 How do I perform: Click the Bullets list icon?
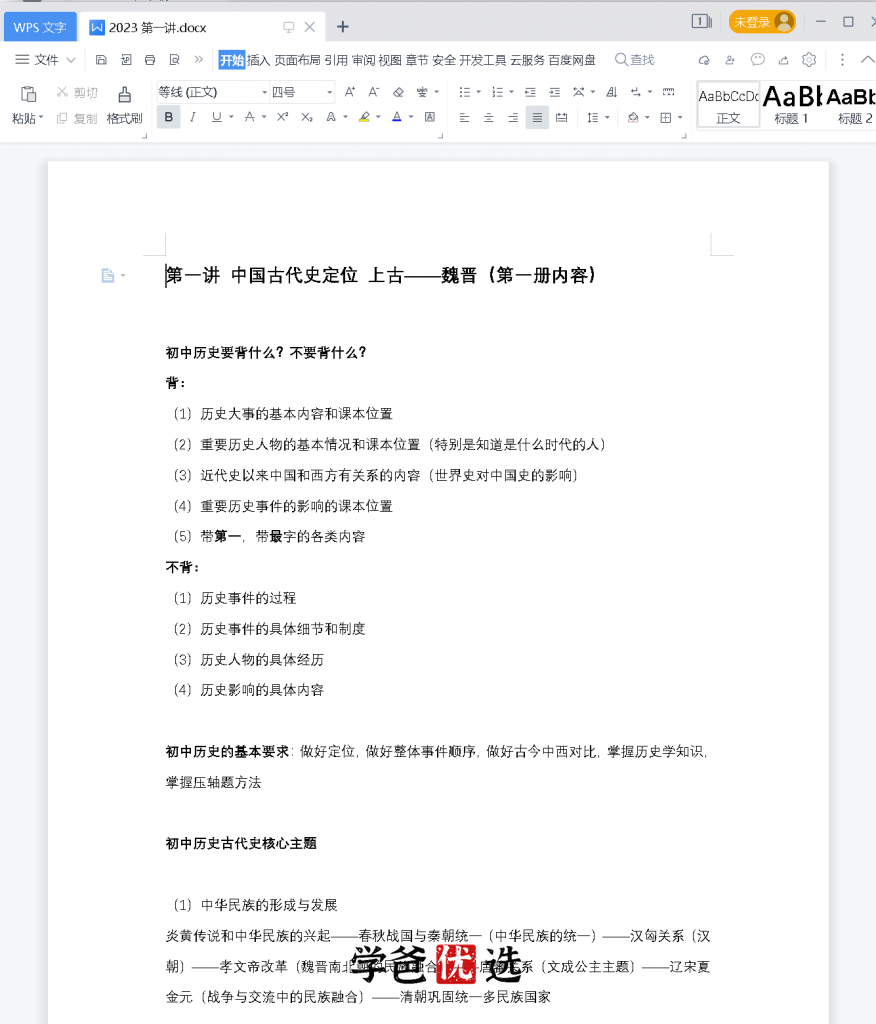(464, 92)
